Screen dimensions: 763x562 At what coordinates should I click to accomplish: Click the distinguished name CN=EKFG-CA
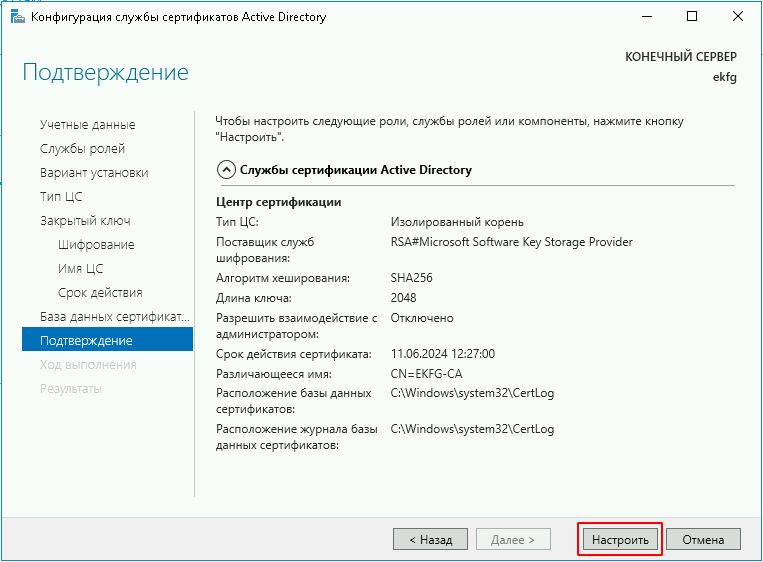pos(426,374)
